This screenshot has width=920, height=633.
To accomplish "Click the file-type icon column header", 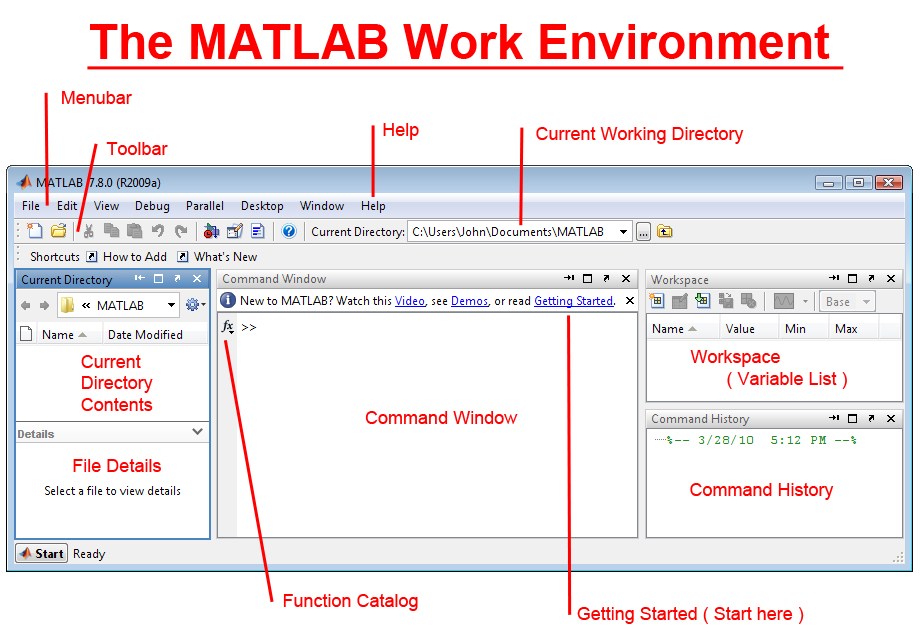I will pyautogui.click(x=26, y=334).
